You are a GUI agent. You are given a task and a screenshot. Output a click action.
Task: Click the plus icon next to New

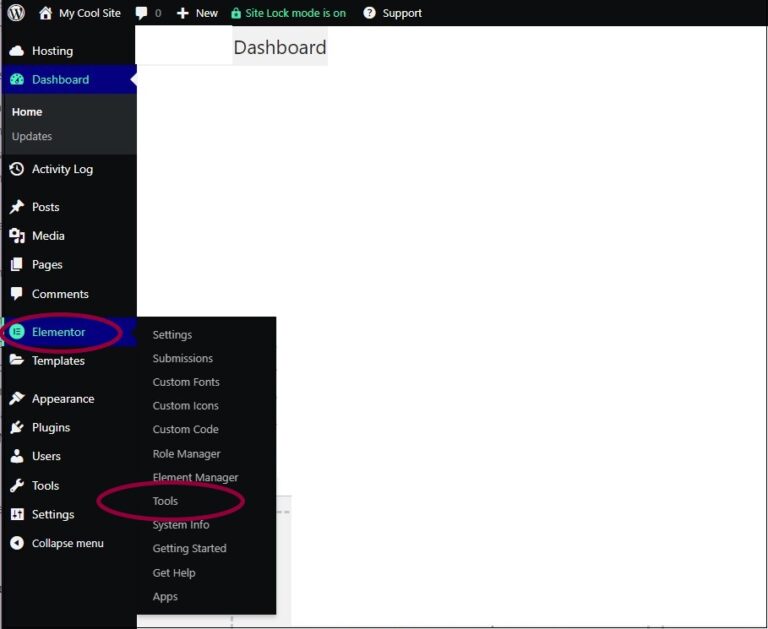point(183,13)
